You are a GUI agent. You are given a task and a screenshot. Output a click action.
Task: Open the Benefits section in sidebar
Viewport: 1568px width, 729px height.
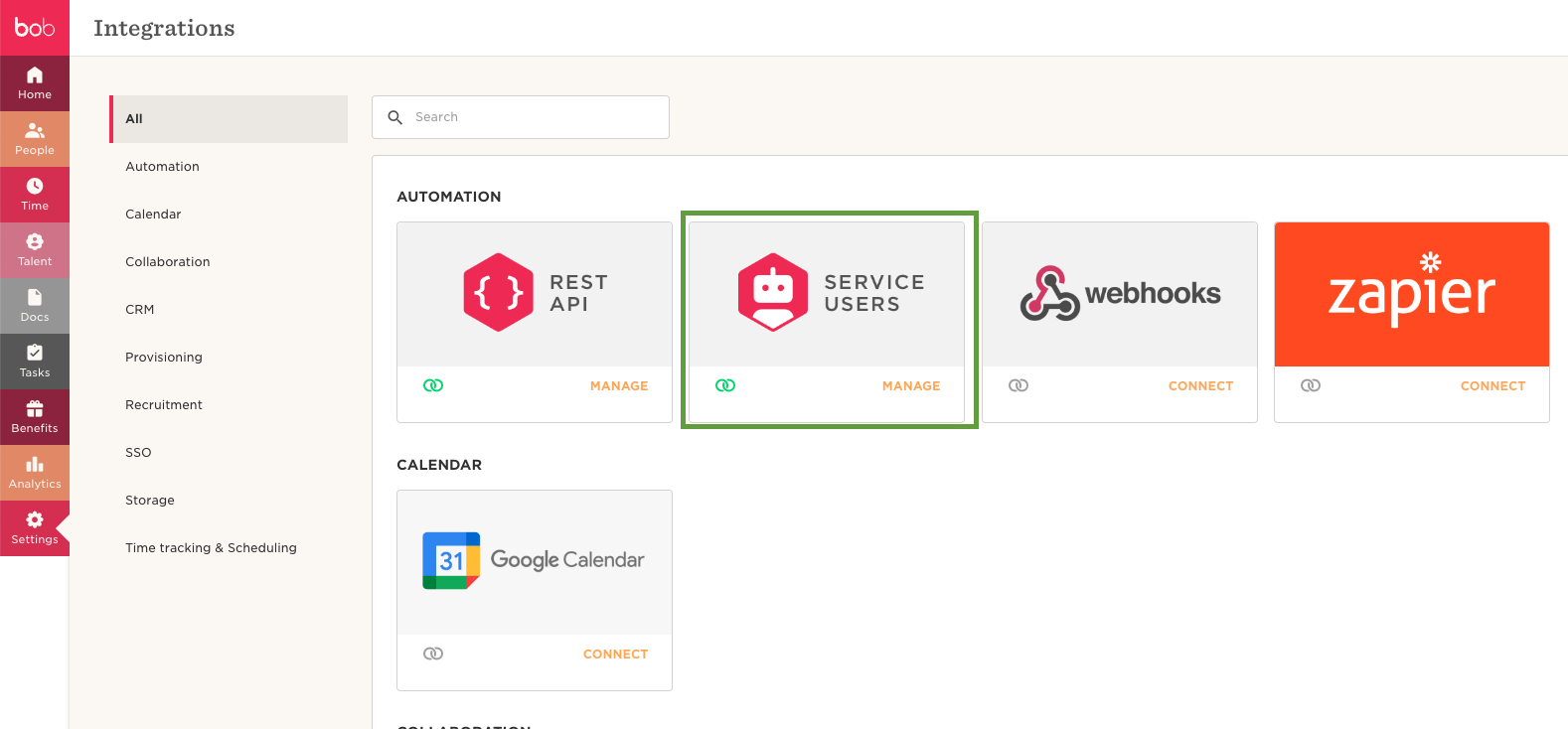pyautogui.click(x=35, y=417)
